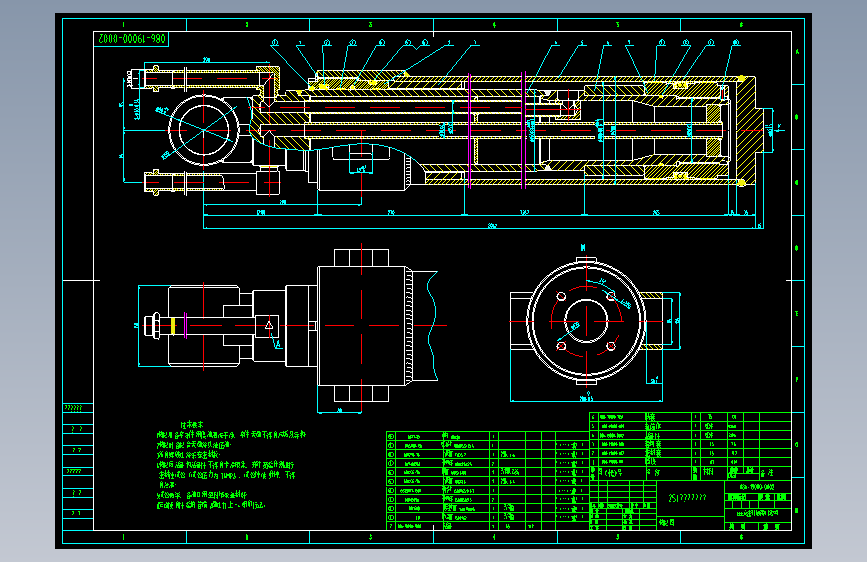Select the overall length dimension under section view

click(x=492, y=225)
